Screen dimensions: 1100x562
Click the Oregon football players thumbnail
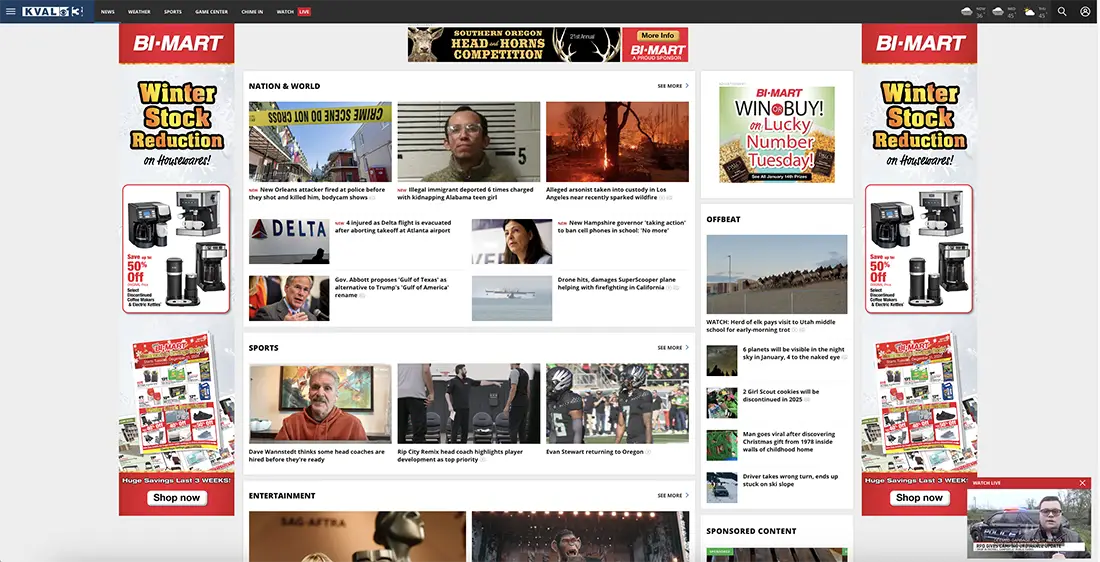click(617, 403)
